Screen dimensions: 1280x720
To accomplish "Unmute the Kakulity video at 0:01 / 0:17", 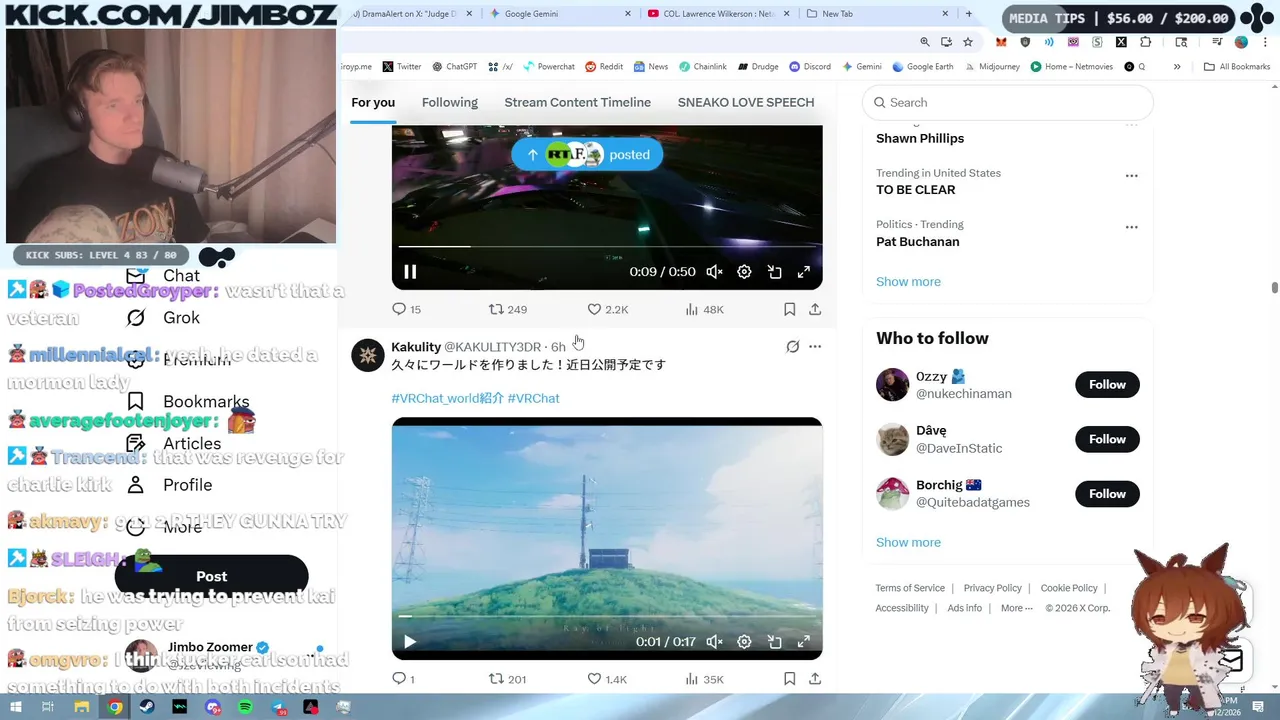I will [x=714, y=642].
